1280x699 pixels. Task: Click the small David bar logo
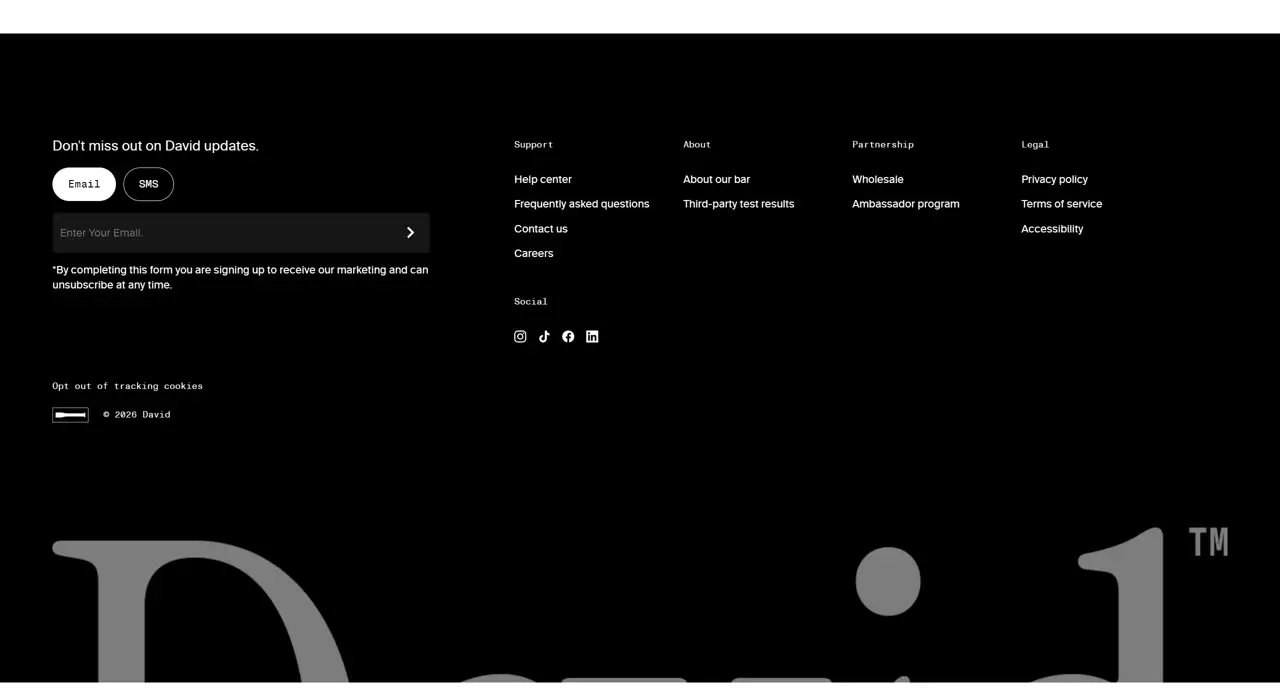70,415
